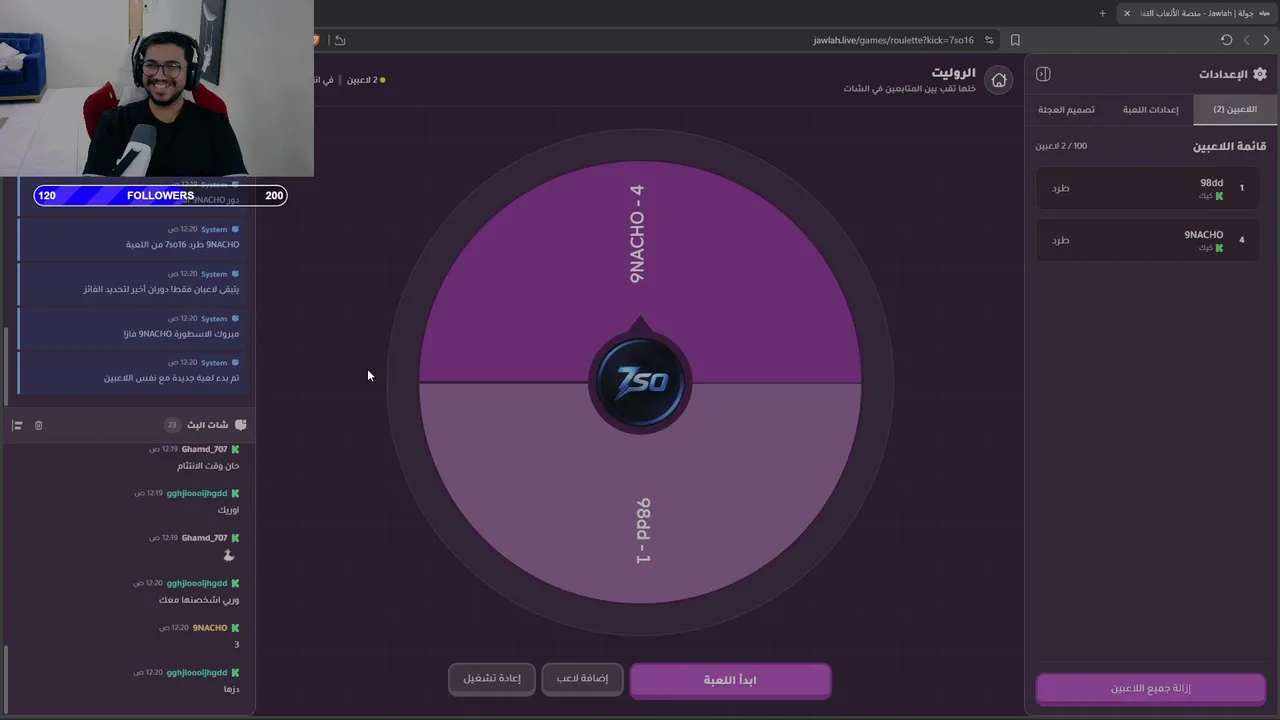Click chat message اوريك
This screenshot has width=1280, height=720.
point(228,510)
